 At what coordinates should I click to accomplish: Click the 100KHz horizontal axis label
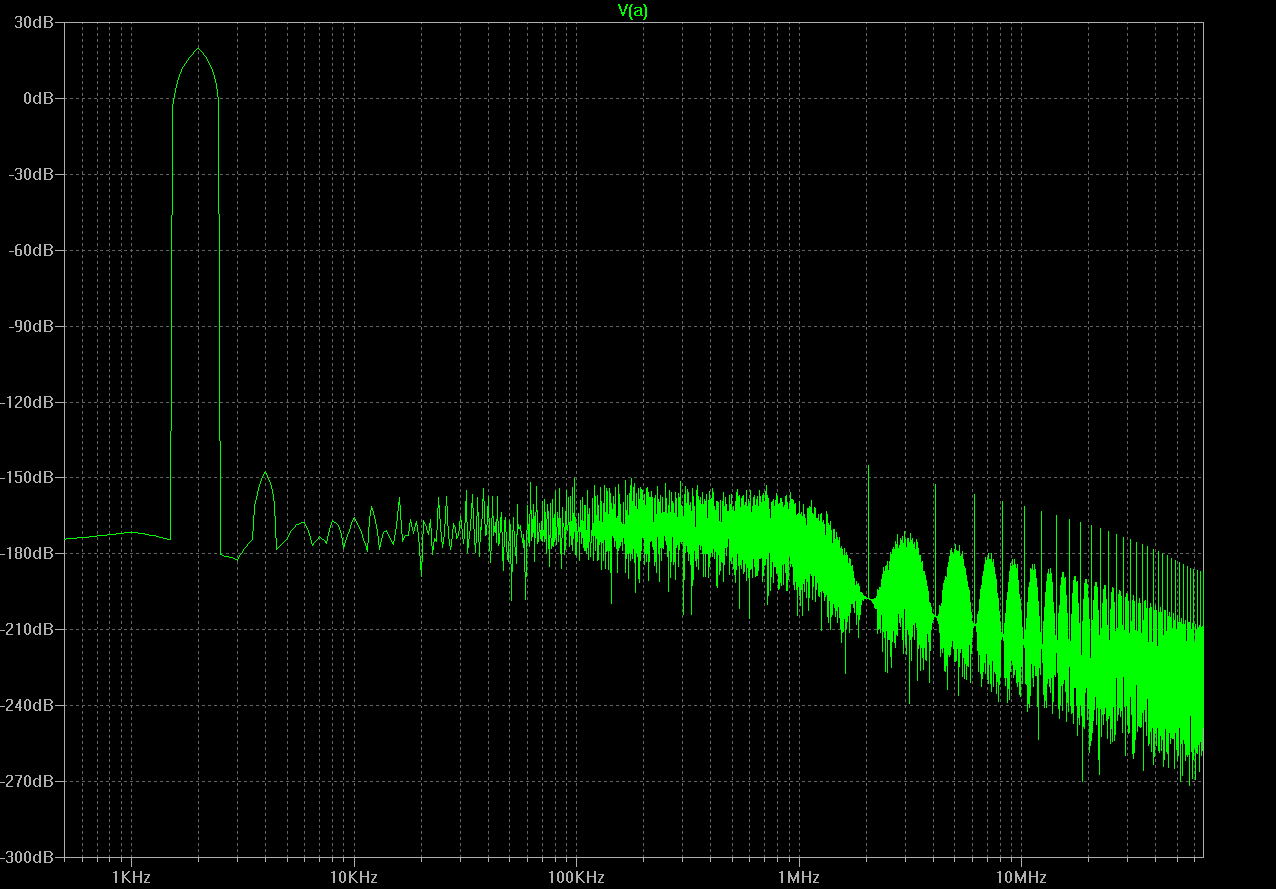[576, 877]
